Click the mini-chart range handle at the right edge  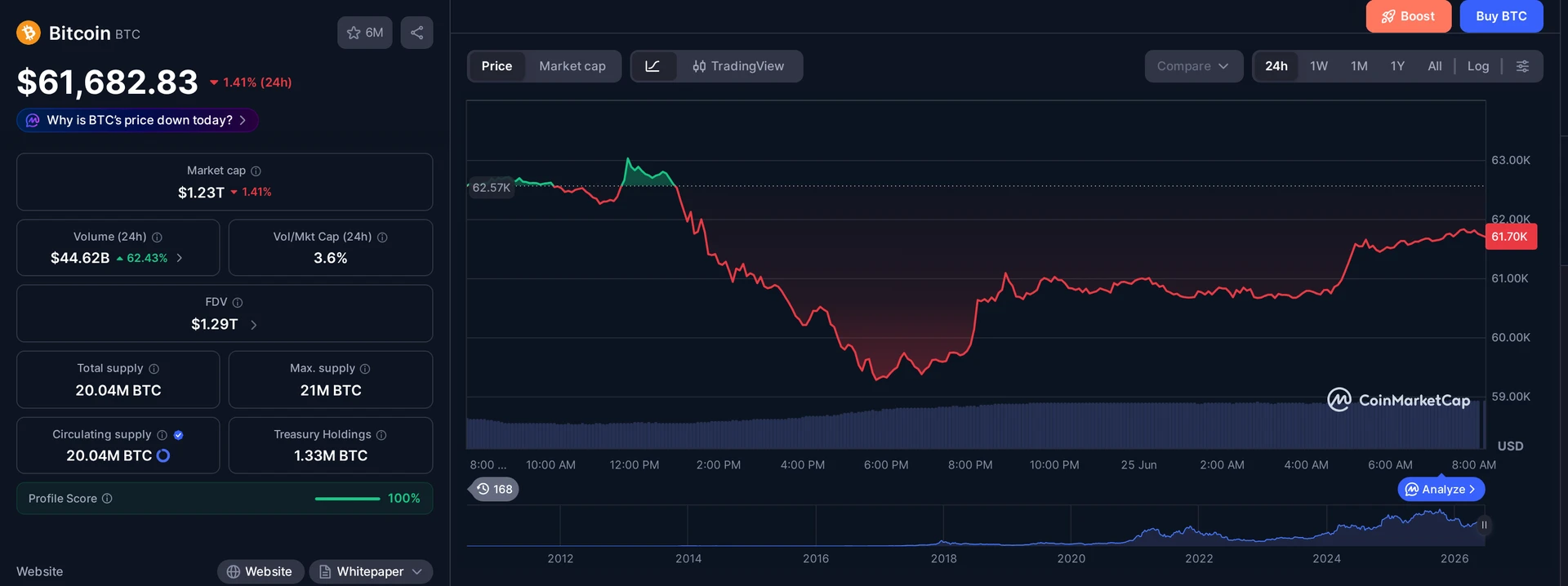(x=1484, y=525)
